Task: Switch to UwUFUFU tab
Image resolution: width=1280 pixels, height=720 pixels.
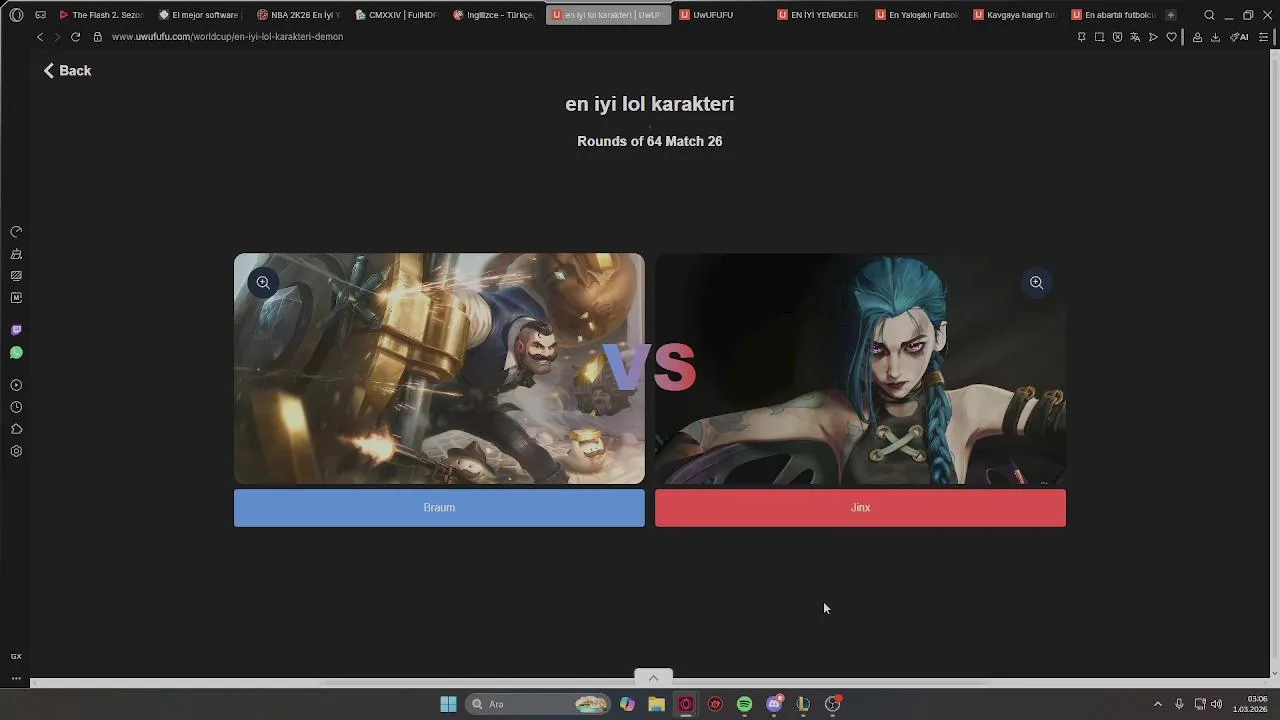Action: click(x=719, y=15)
